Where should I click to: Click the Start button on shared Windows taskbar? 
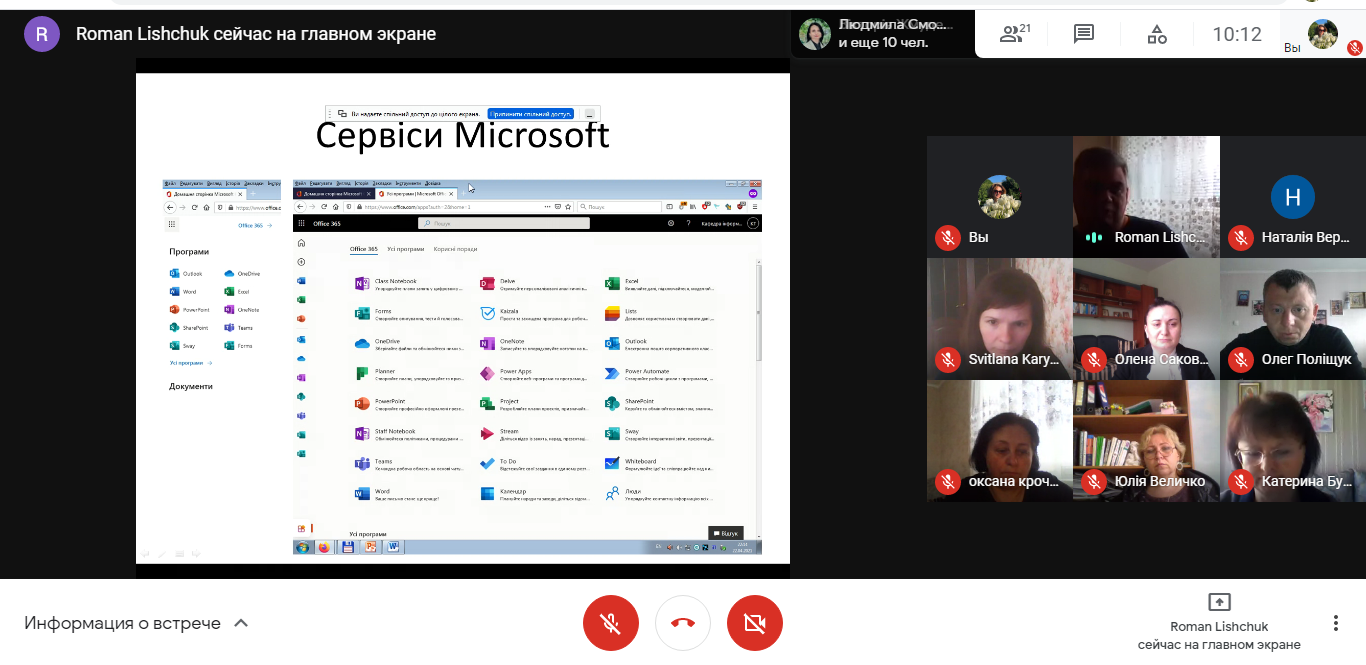tap(302, 547)
